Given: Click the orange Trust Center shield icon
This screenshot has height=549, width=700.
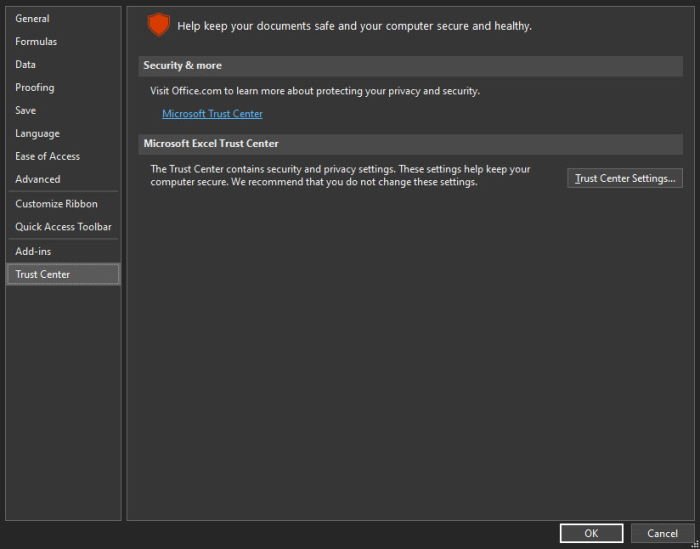Looking at the screenshot, I should (x=158, y=25).
